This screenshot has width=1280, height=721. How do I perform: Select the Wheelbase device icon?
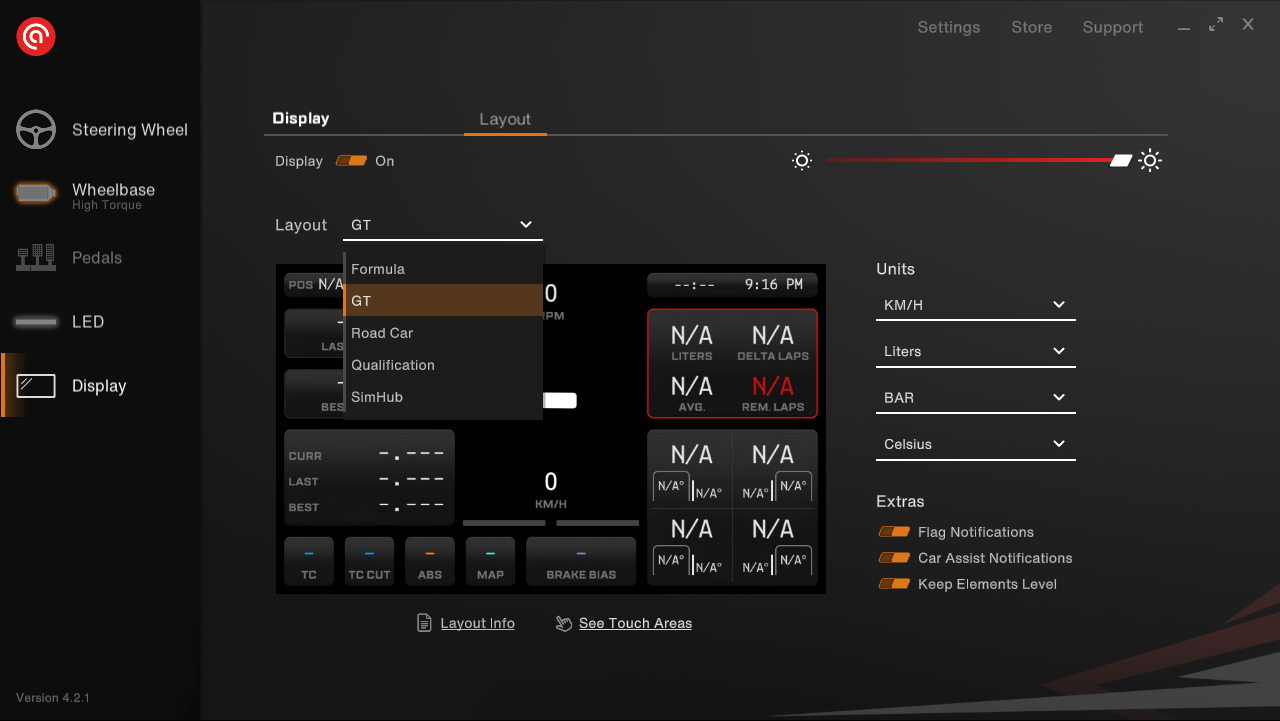point(36,194)
